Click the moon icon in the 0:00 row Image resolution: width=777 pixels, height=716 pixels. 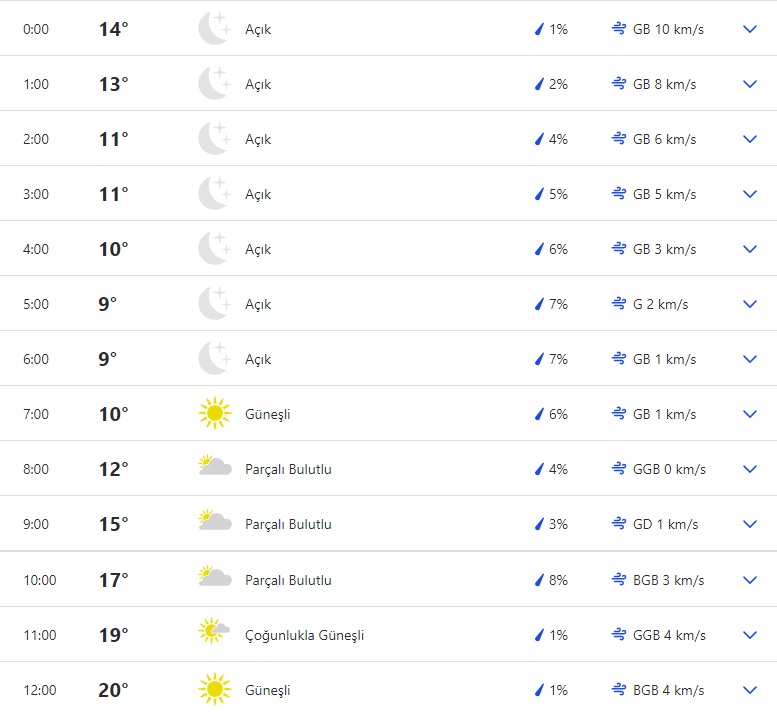(x=214, y=29)
